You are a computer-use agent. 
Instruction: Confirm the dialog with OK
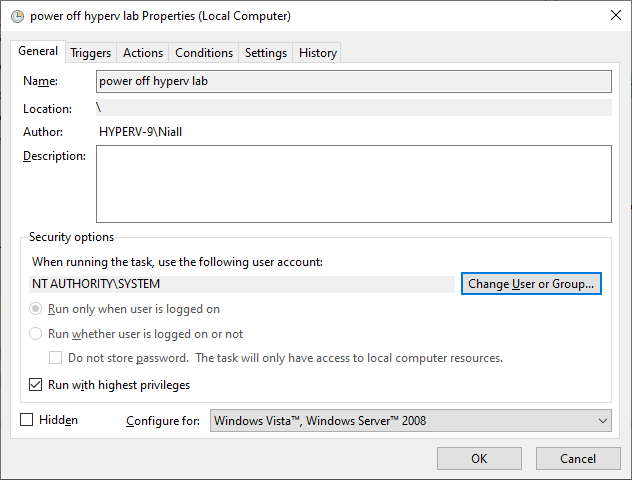click(x=479, y=459)
